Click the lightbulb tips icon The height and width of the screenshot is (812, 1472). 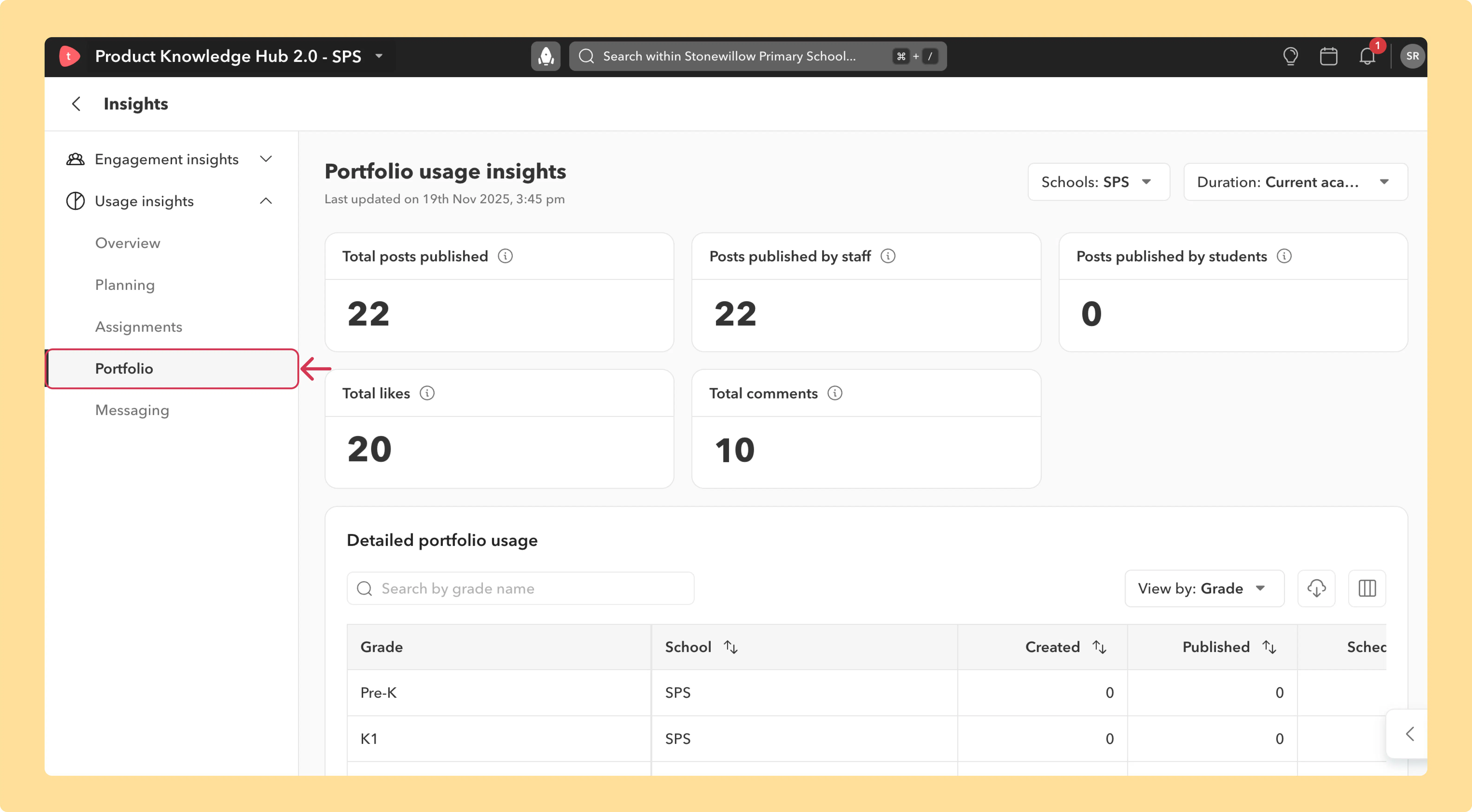(1290, 56)
